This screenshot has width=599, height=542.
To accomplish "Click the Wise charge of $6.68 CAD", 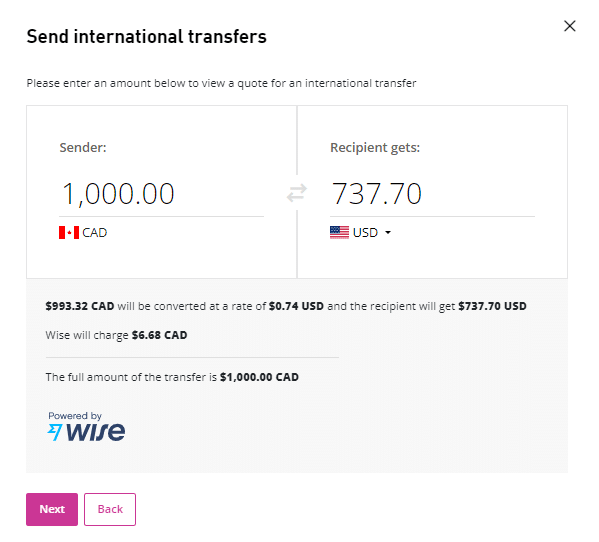I will [x=159, y=335].
